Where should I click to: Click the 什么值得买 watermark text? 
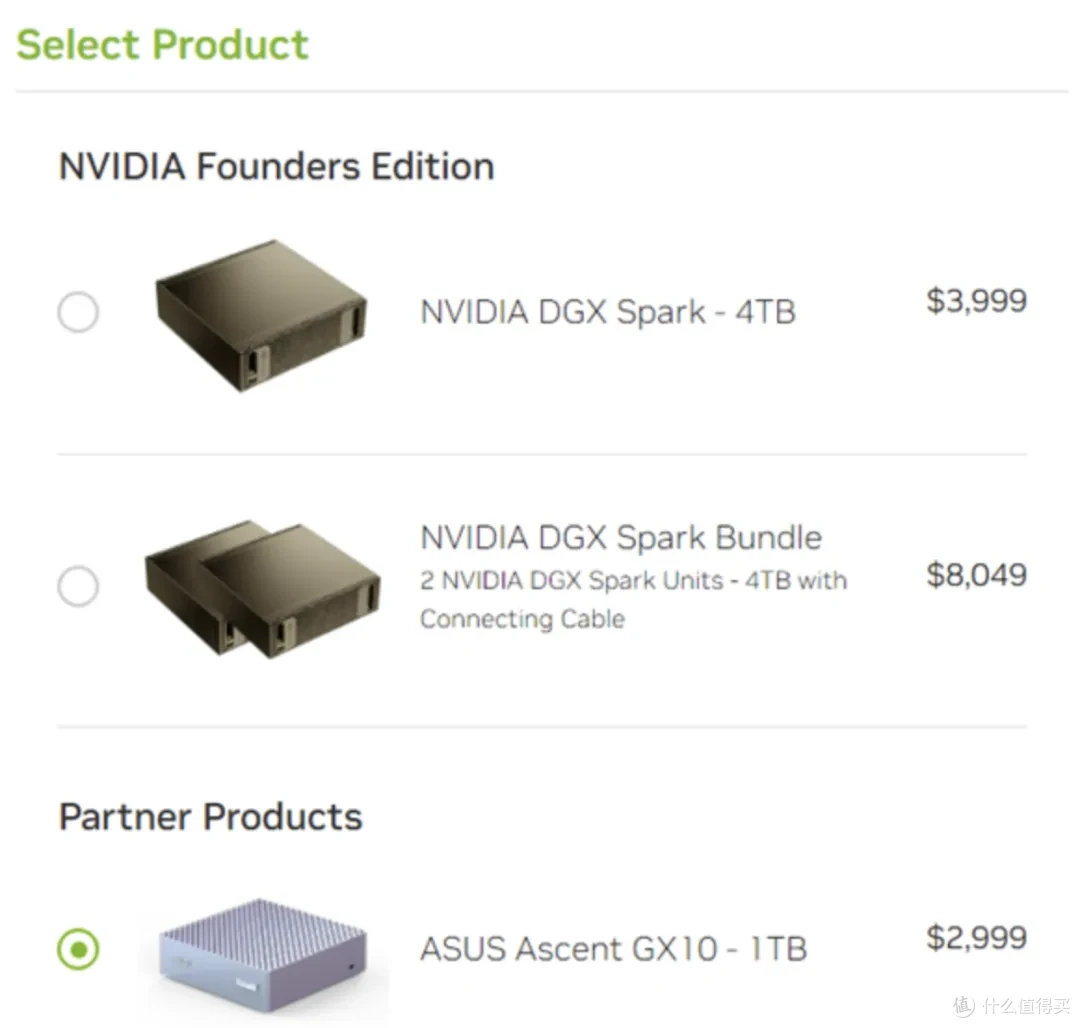pos(1026,1006)
